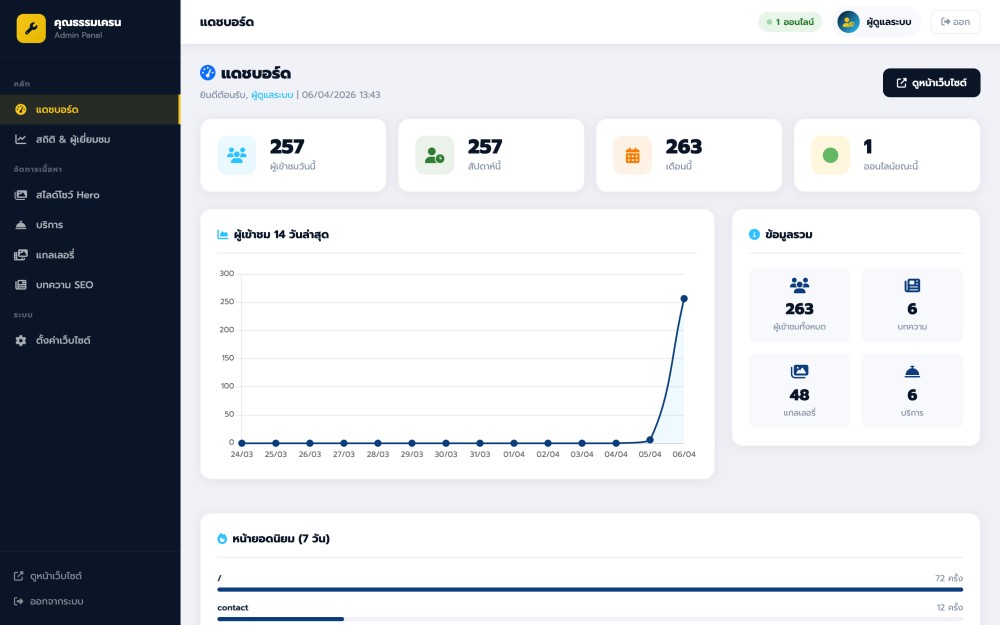
Task: Click the weekly visitors user-clock icon
Action: (434, 155)
